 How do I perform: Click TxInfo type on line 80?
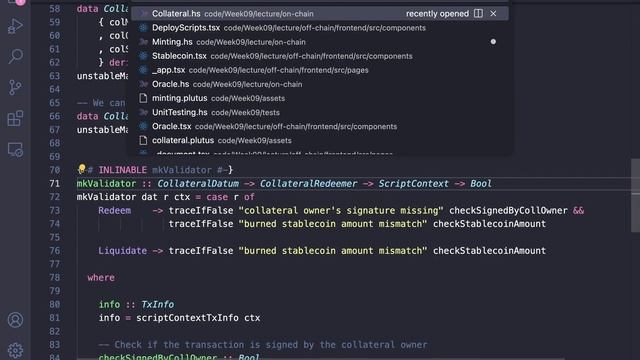(x=158, y=304)
